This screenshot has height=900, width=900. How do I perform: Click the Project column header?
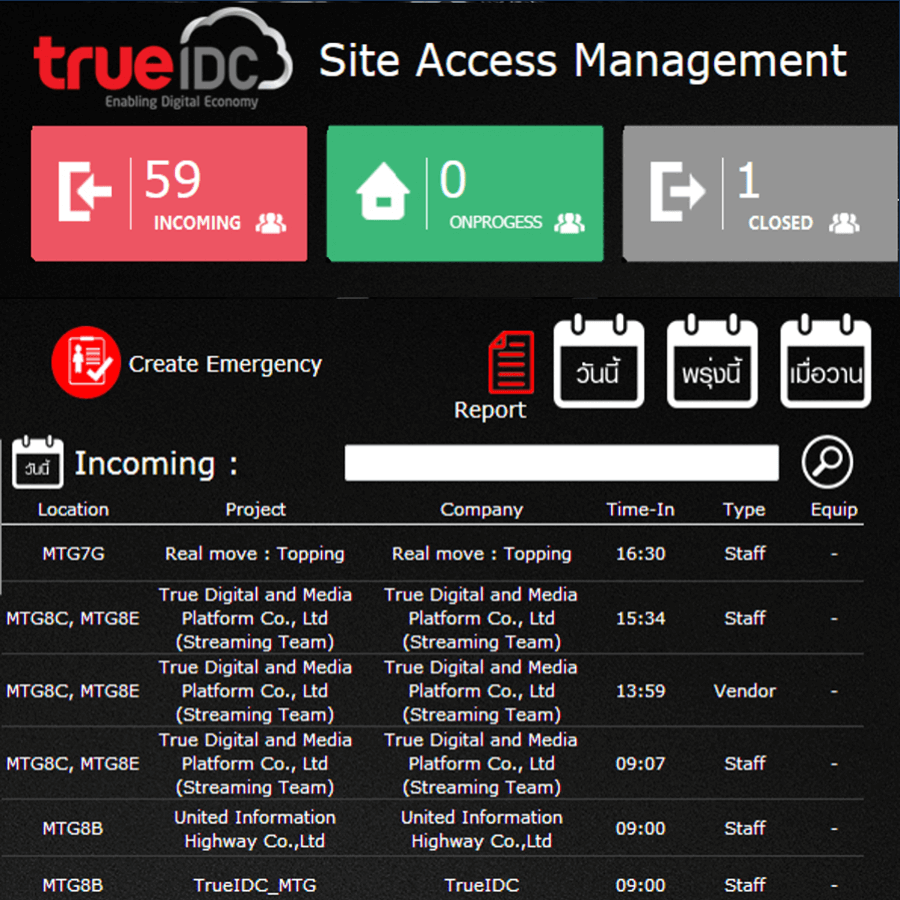click(255, 509)
